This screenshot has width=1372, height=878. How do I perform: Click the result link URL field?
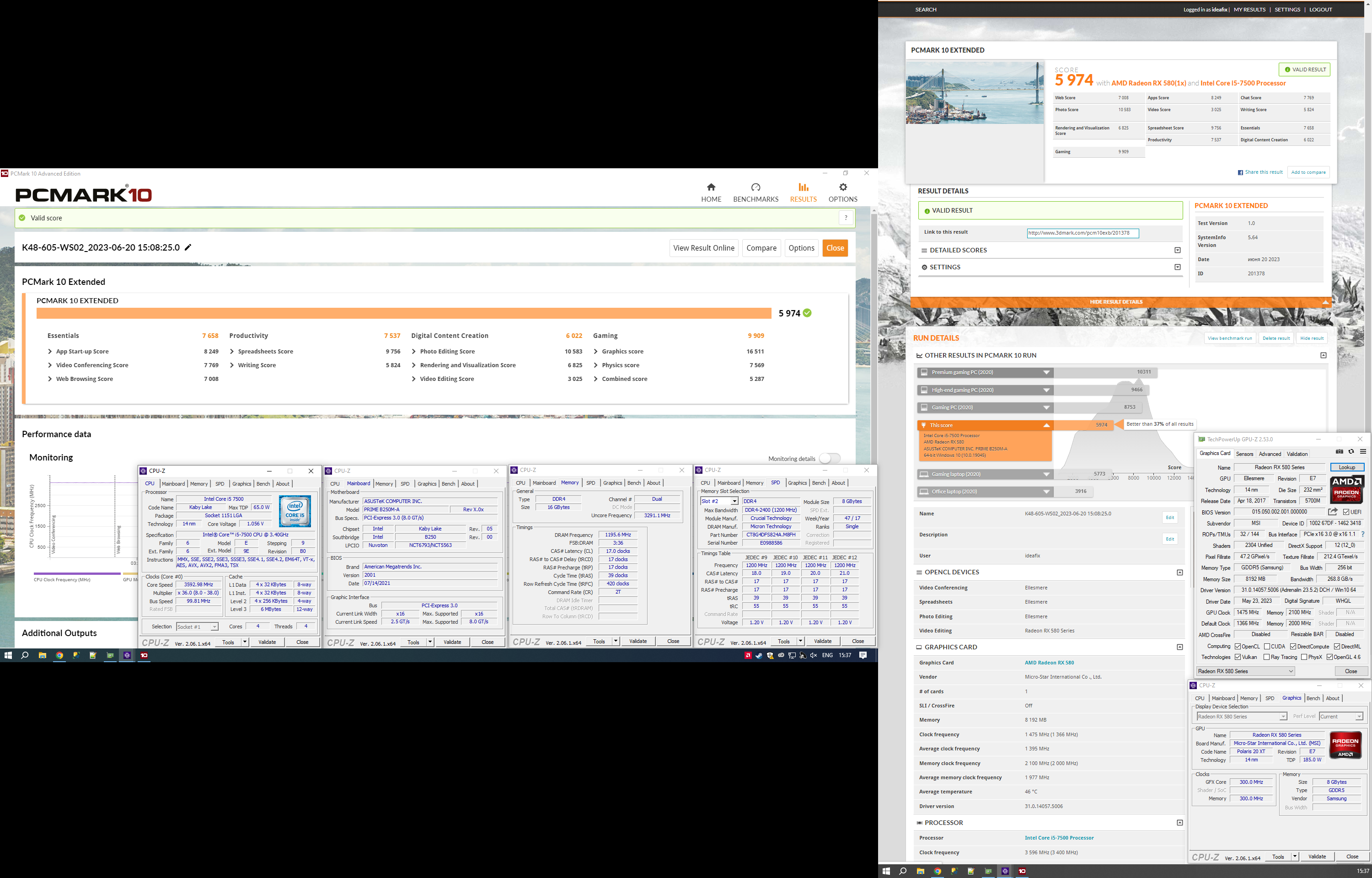(x=1083, y=233)
